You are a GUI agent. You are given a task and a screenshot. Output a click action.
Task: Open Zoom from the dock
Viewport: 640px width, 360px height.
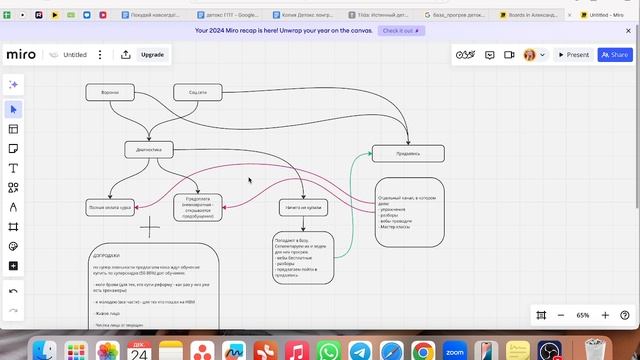[x=455, y=352]
